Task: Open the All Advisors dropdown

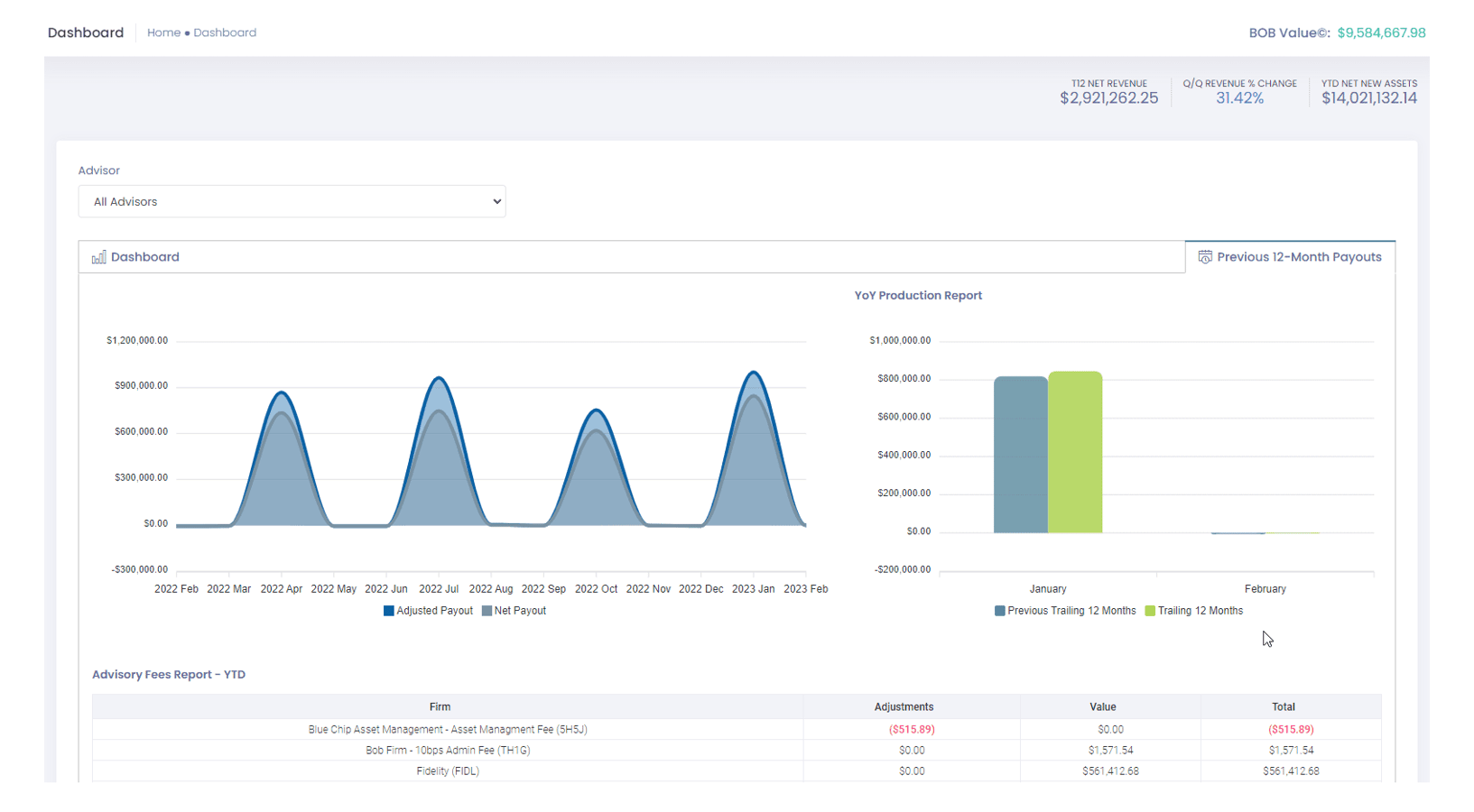Action: pyautogui.click(x=292, y=202)
